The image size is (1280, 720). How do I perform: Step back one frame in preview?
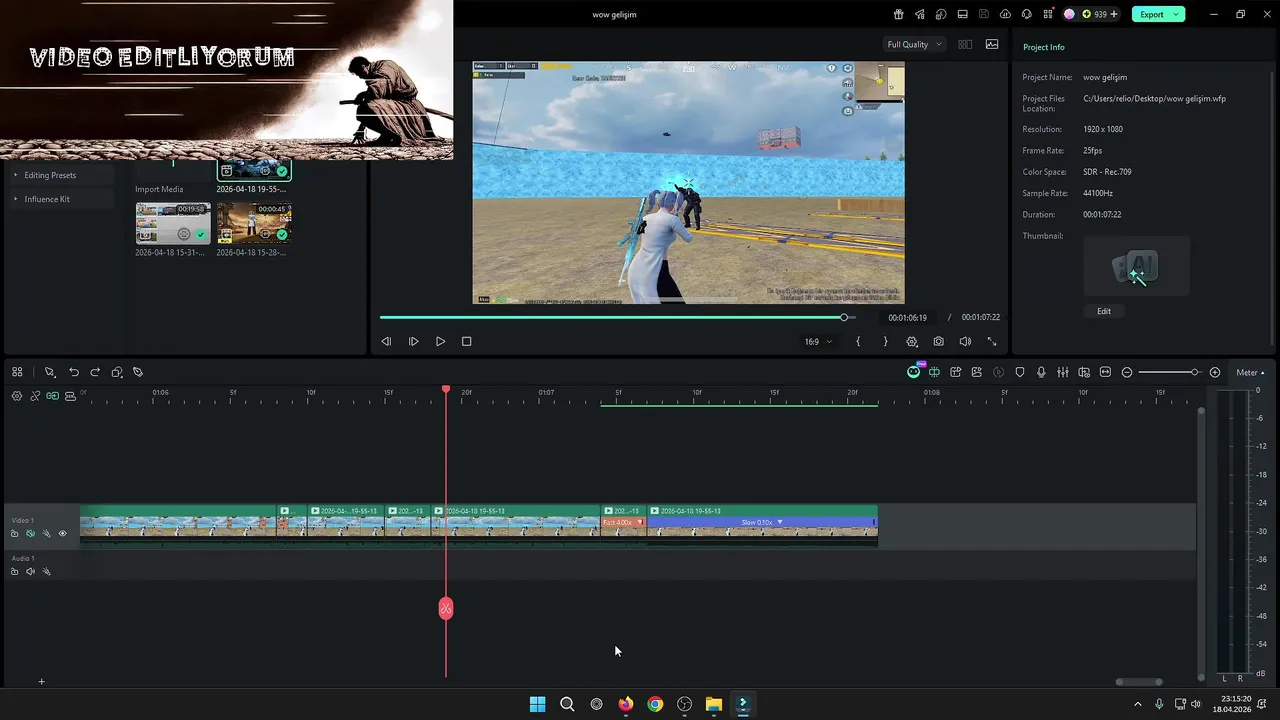386,341
